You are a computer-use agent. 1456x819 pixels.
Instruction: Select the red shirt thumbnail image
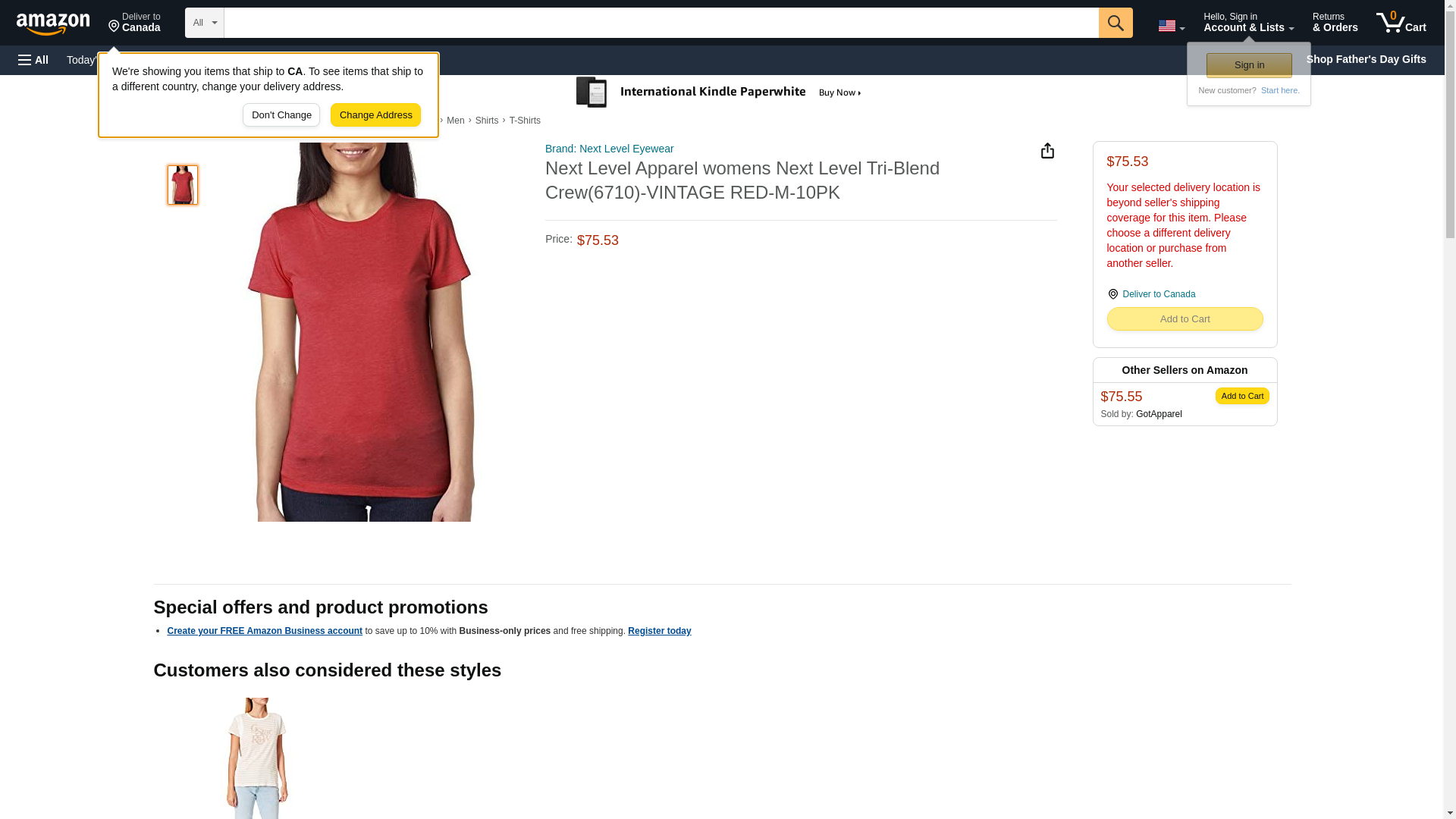(182, 185)
